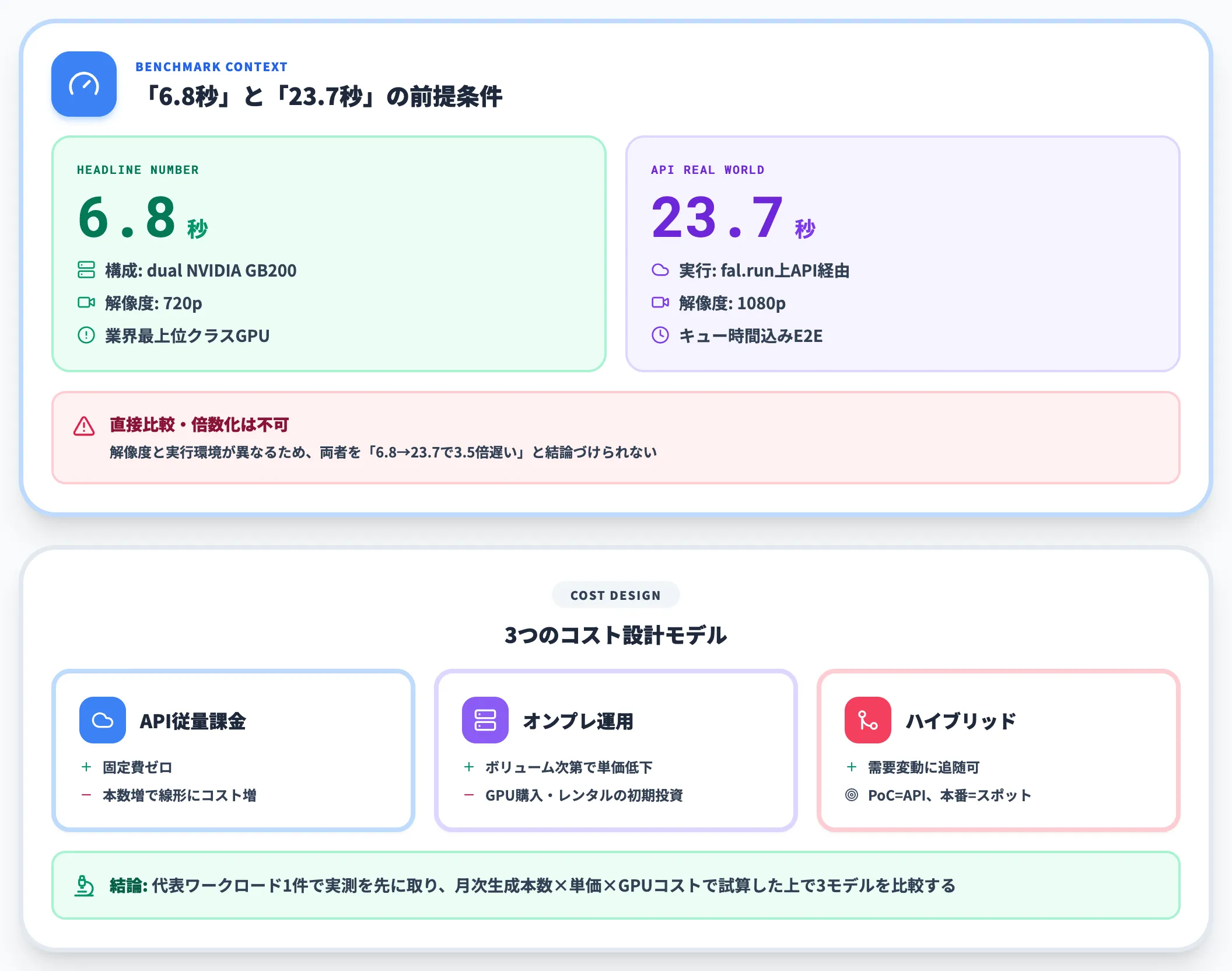Click the heading 3つのコスト設計モデル
Viewport: 1232px width, 971px height.
pos(616,635)
